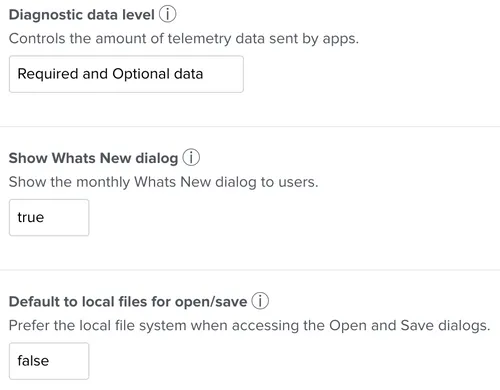Select the Default to local files for open/save heading
This screenshot has width=500, height=390.
tap(128, 301)
